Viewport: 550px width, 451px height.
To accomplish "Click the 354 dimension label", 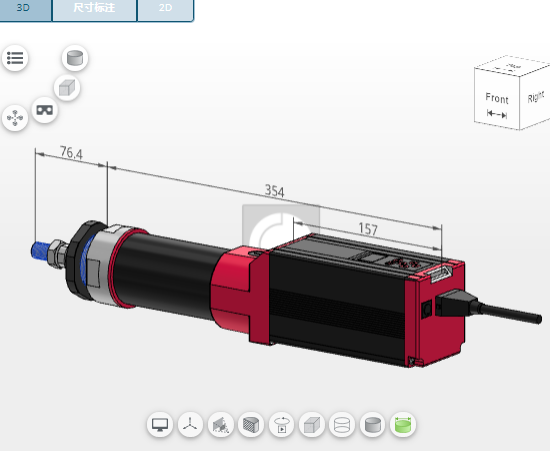I will click(x=275, y=191).
